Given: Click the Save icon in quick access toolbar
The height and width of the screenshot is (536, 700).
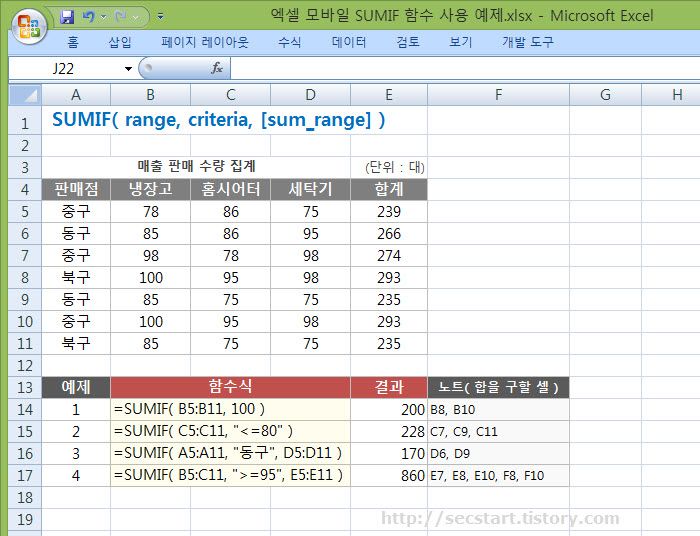Looking at the screenshot, I should click(67, 17).
